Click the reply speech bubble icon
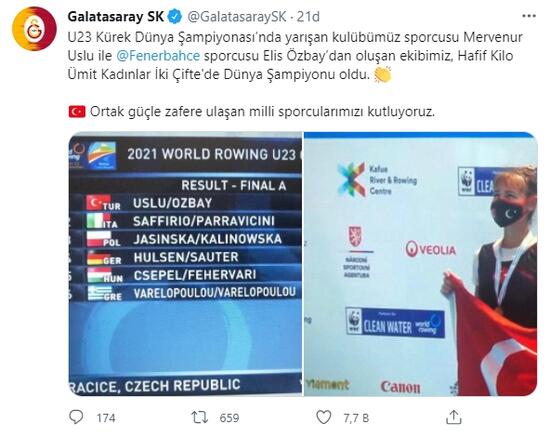Screen dimensions: 550x437 76,417
